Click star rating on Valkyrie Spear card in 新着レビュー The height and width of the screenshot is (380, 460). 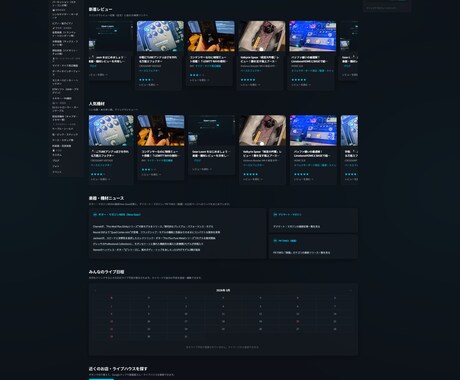pos(248,80)
